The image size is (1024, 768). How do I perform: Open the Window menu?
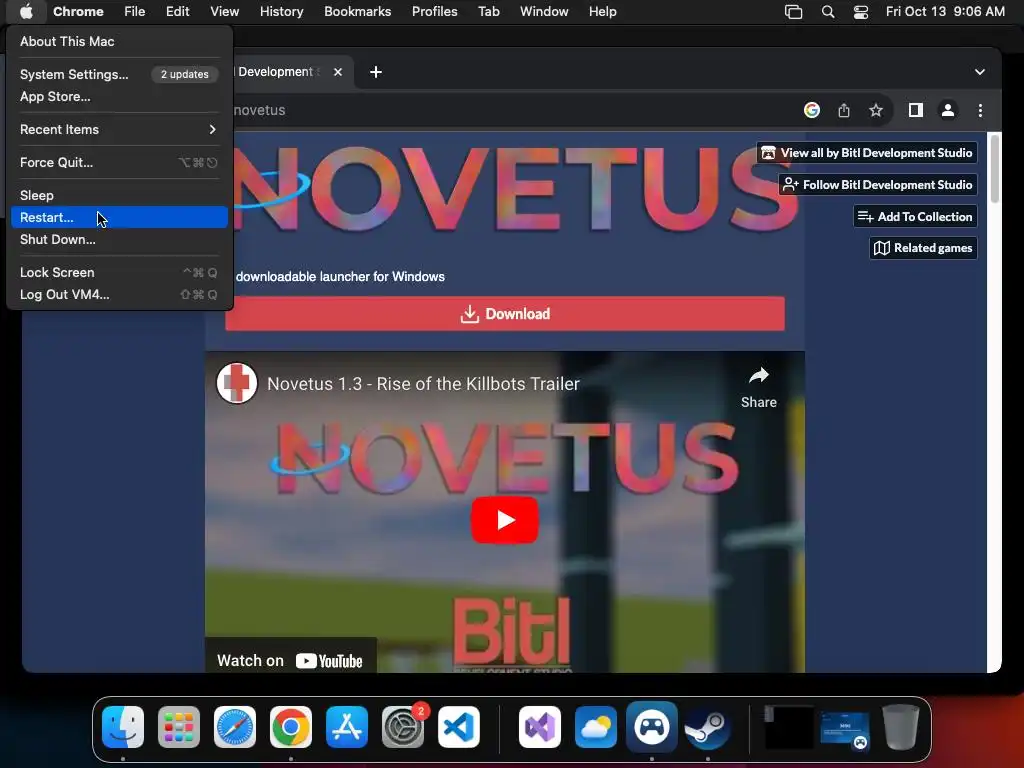(x=544, y=11)
